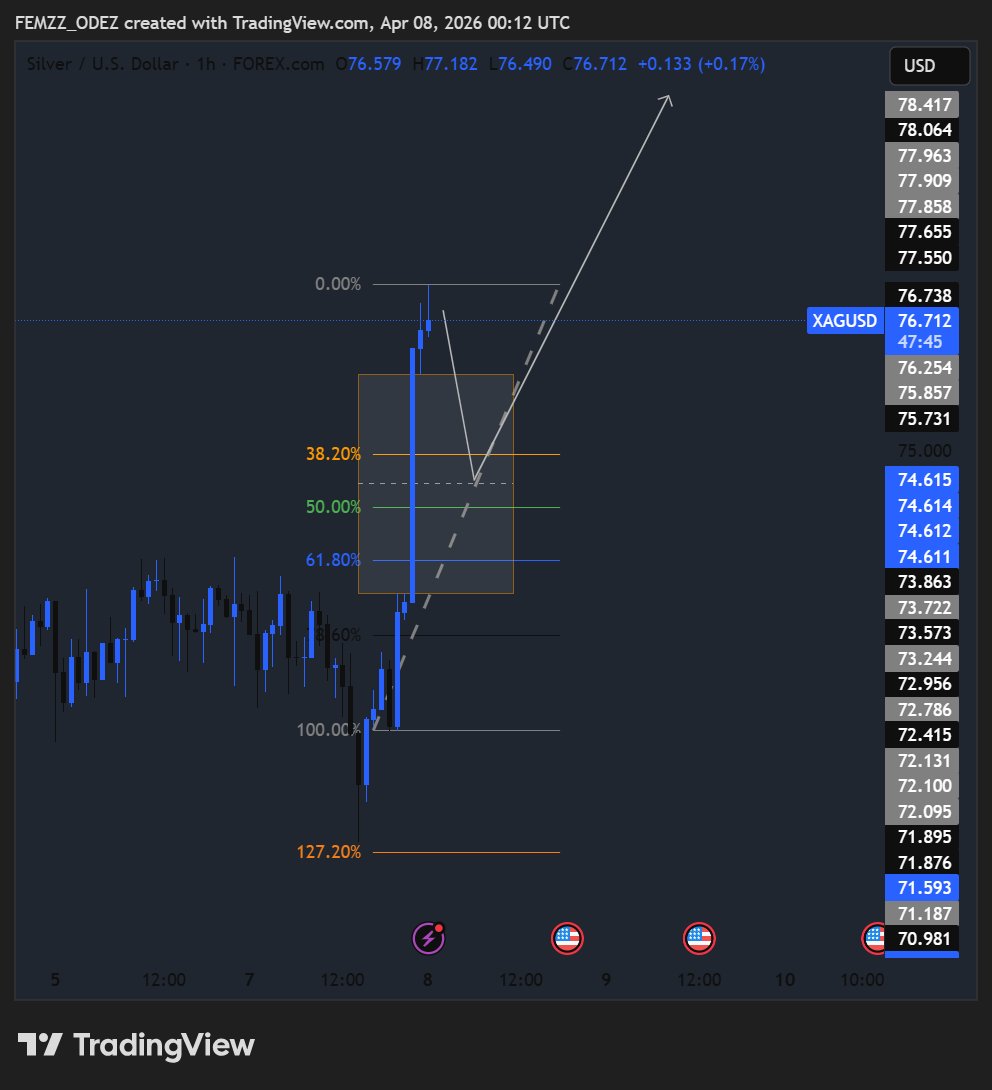Click the 71.187 price label

pyautogui.click(x=922, y=913)
